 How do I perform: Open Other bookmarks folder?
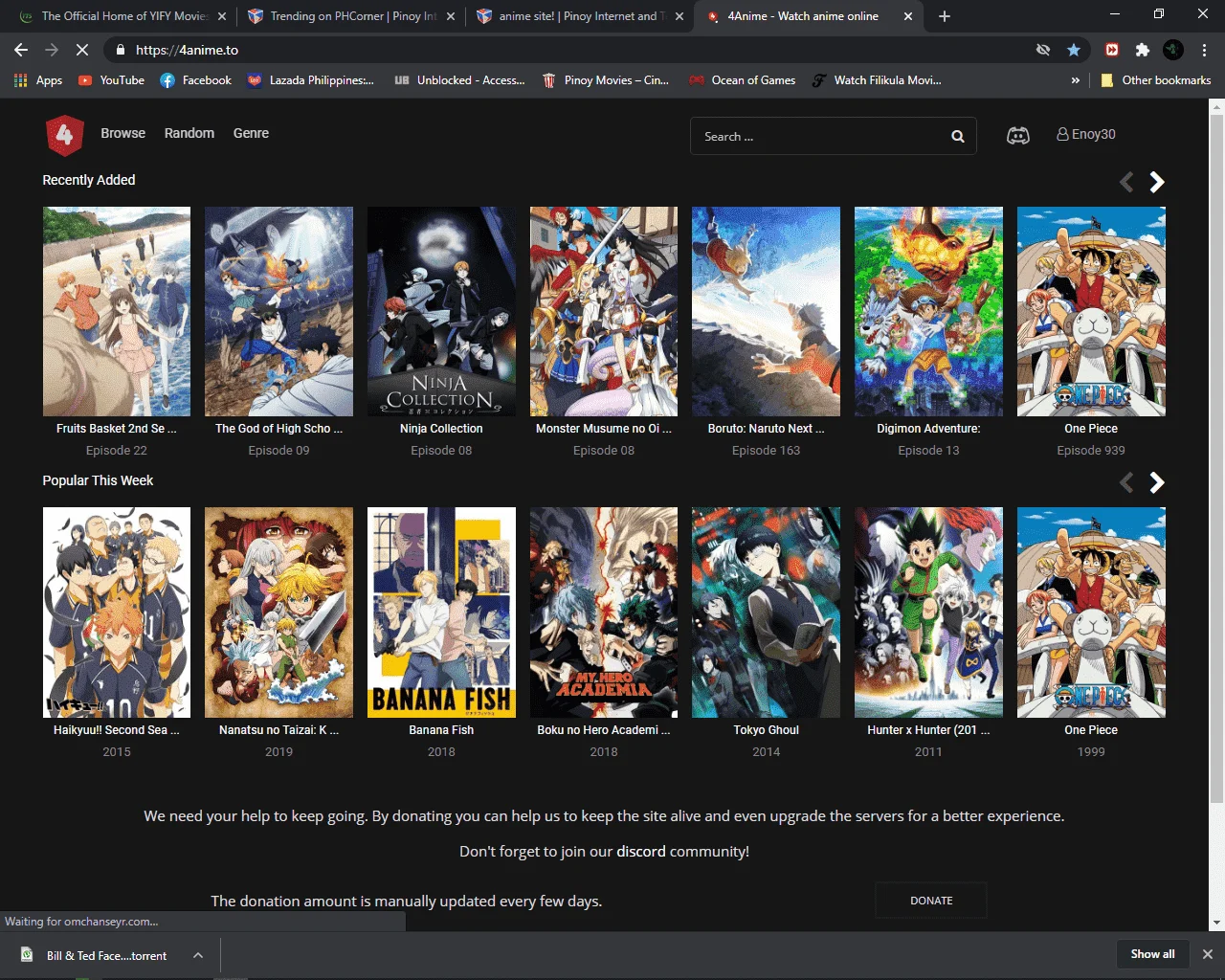(1155, 80)
